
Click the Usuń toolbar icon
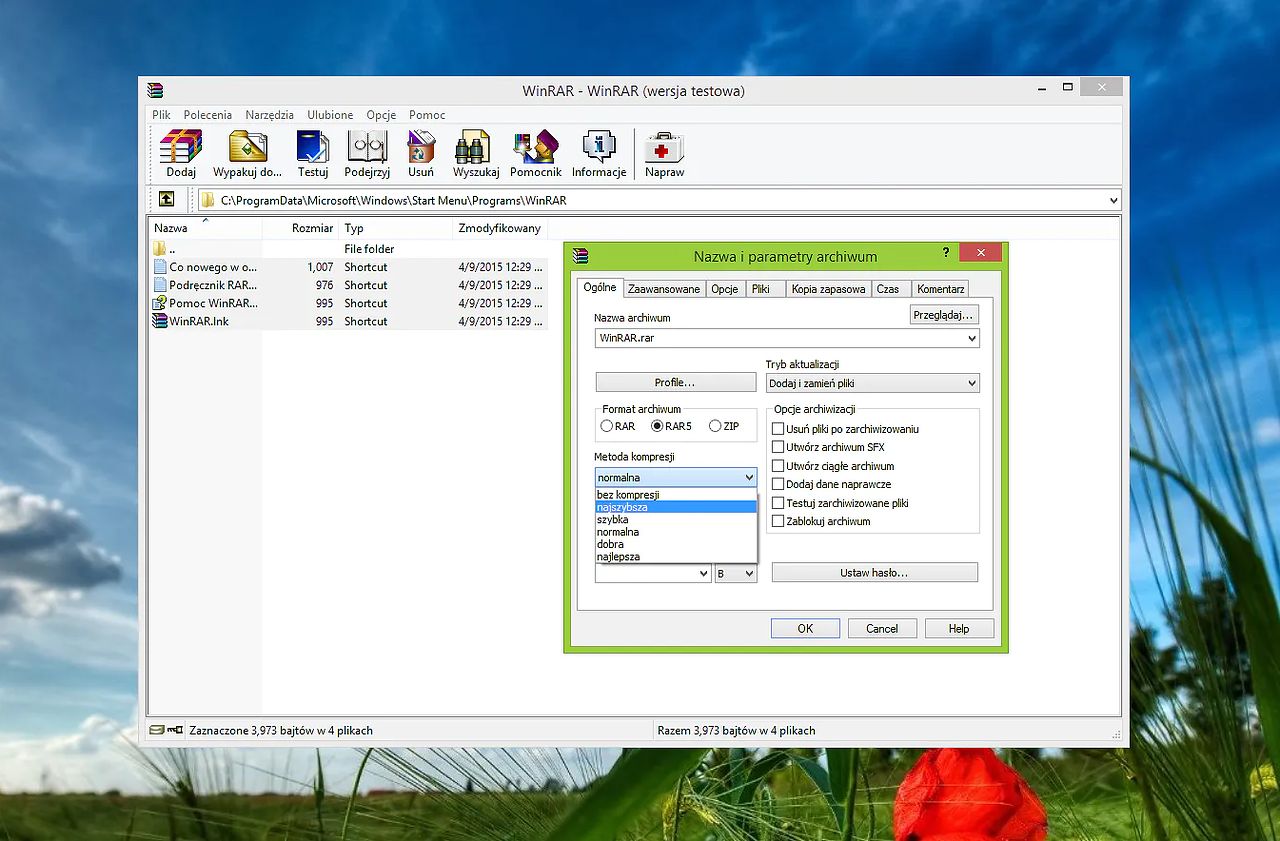click(421, 147)
